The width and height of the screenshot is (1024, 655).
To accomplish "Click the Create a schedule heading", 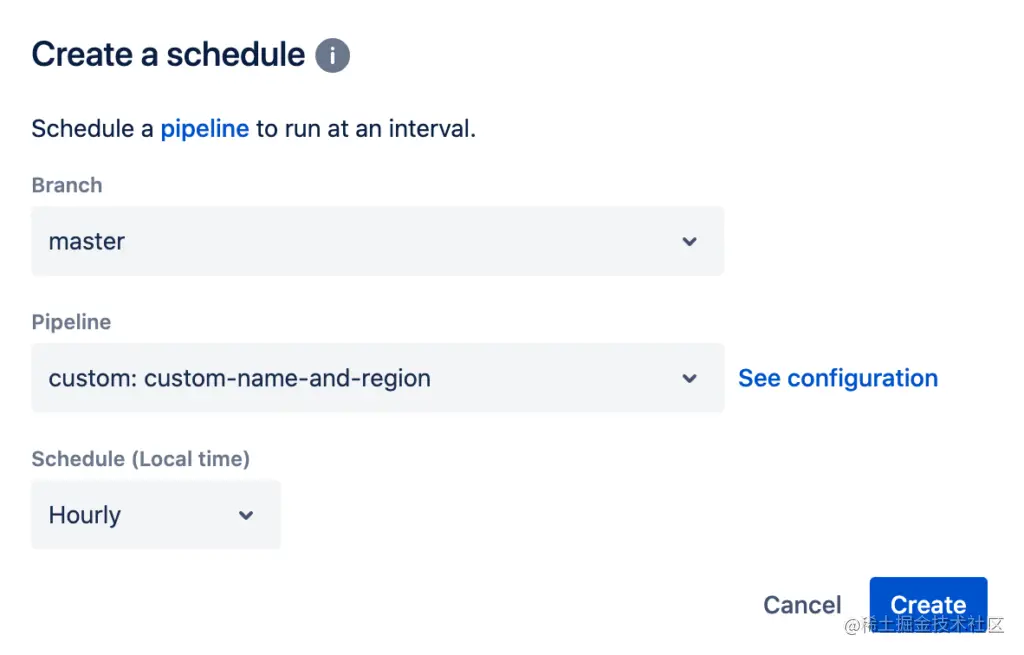I will click(168, 54).
